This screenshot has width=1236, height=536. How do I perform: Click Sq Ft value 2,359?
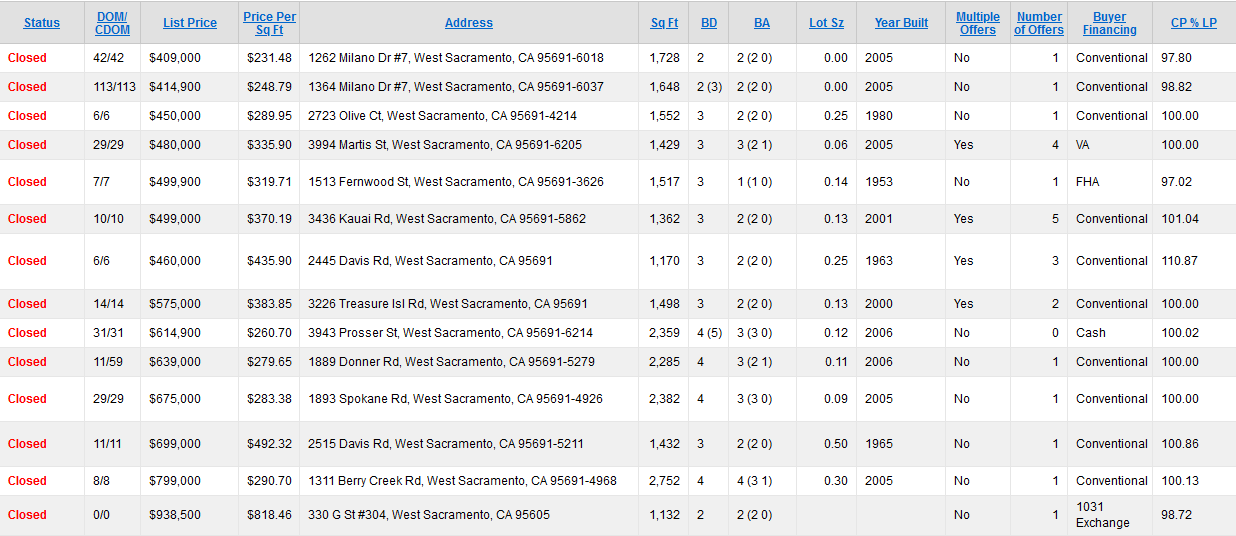coord(664,333)
